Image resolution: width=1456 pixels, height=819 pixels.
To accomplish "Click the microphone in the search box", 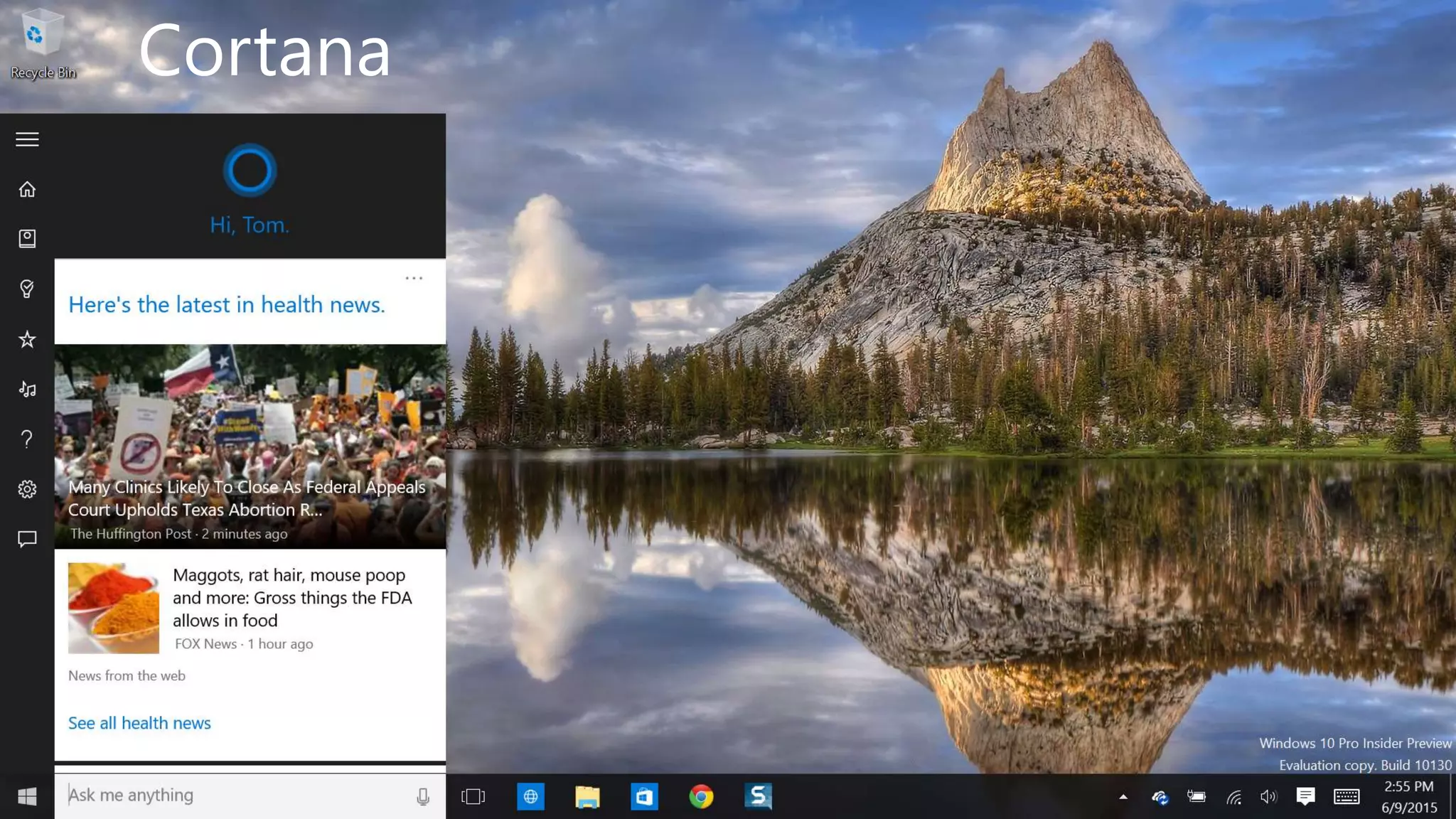I will pos(423,796).
